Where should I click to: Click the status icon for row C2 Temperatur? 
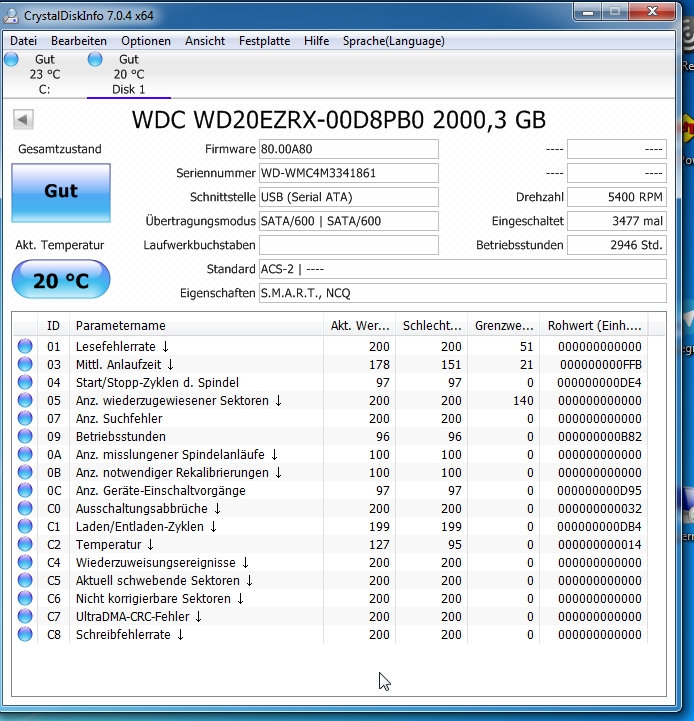click(25, 544)
